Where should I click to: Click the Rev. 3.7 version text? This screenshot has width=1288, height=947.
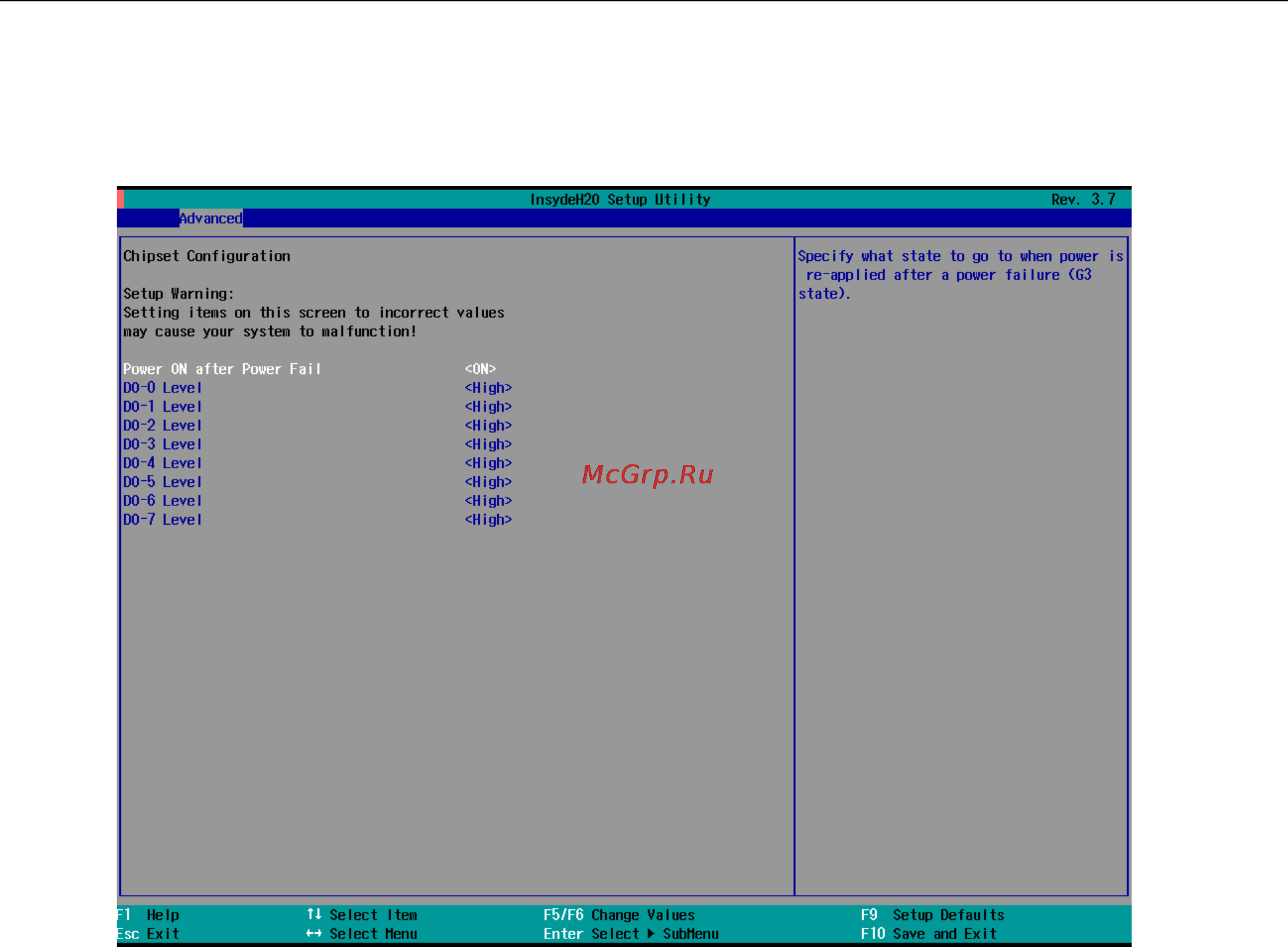(1083, 199)
